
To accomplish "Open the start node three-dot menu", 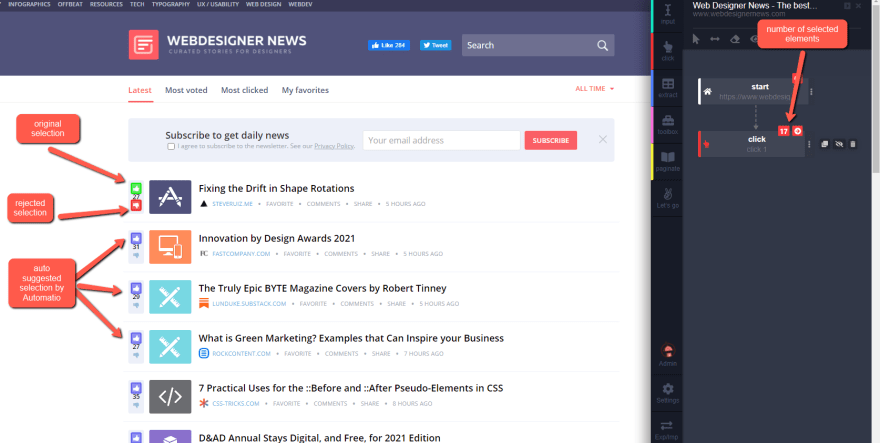I will [x=812, y=92].
